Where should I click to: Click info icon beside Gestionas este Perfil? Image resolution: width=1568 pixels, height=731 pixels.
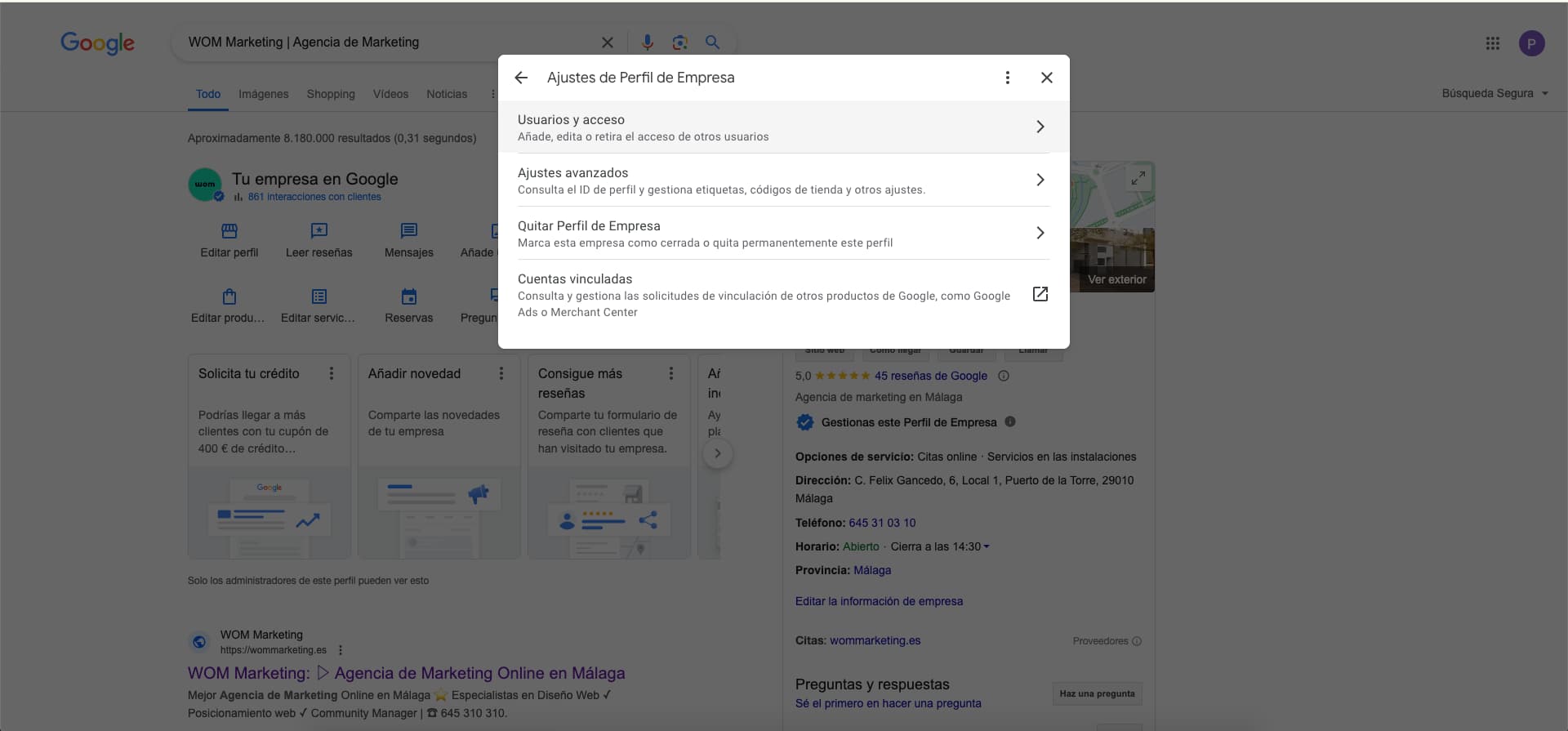(x=1010, y=421)
